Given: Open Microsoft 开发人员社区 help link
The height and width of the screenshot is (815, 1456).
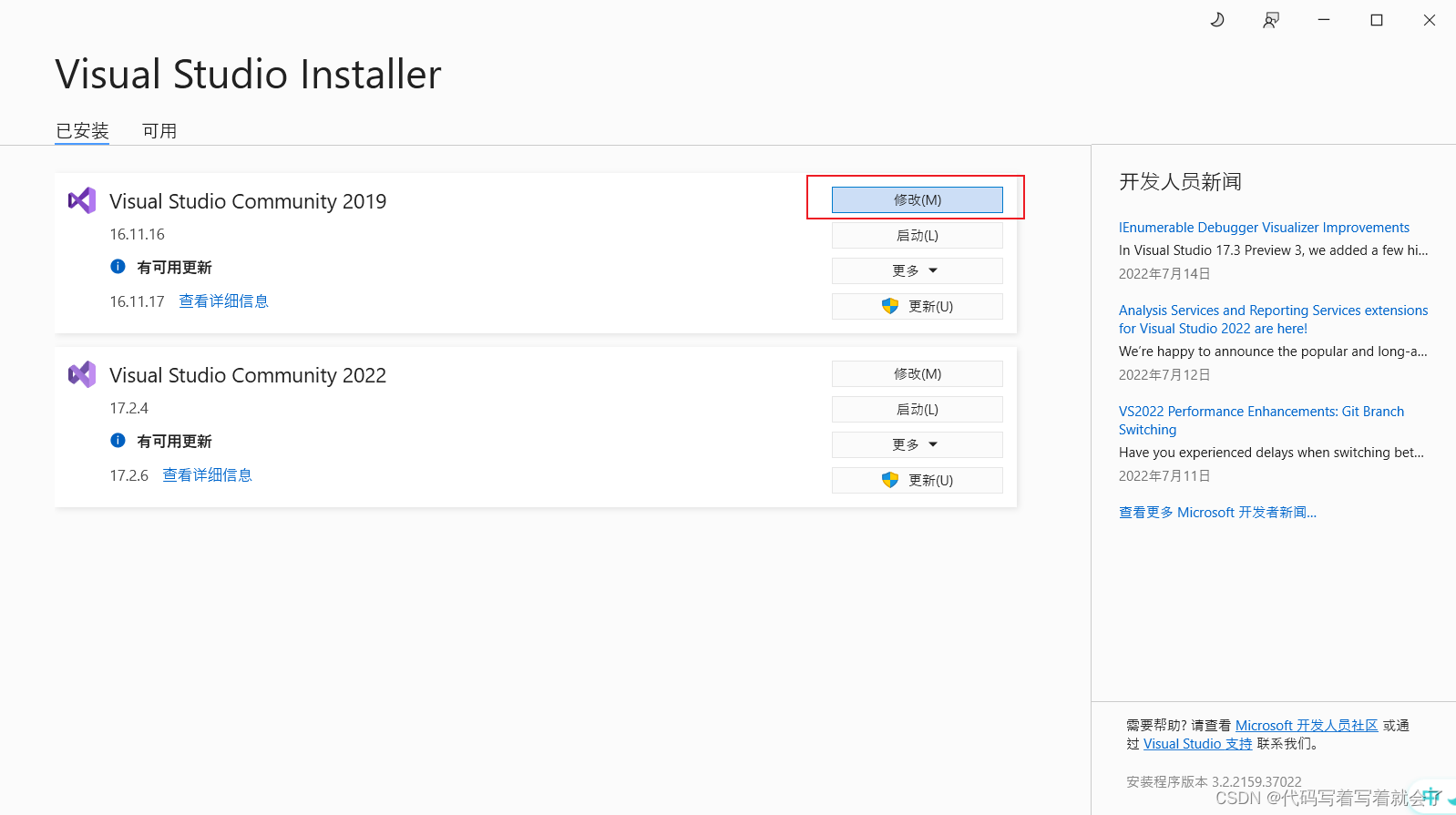Looking at the screenshot, I should [1307, 726].
